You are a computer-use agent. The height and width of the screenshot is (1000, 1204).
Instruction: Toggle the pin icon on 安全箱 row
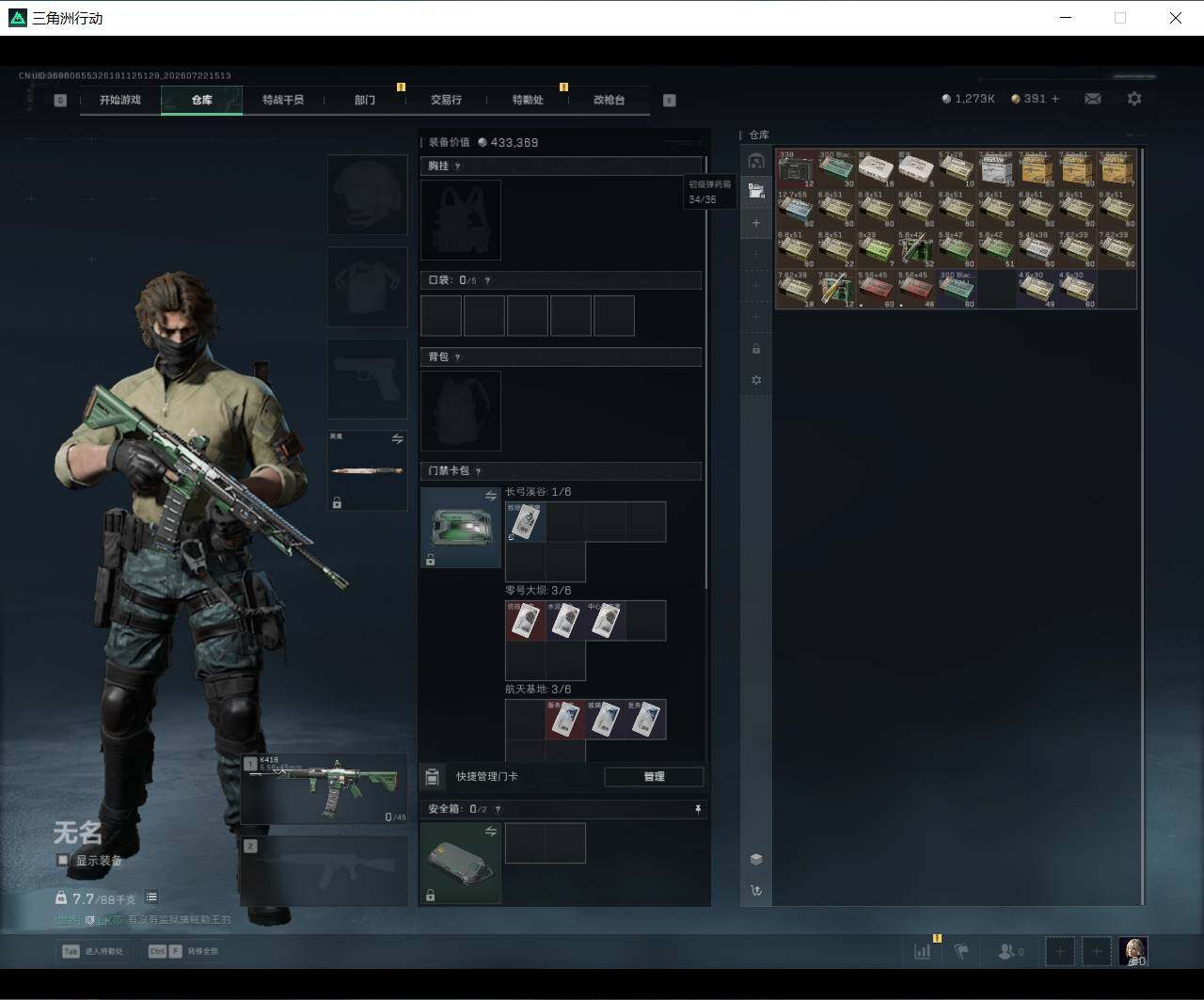click(x=698, y=809)
